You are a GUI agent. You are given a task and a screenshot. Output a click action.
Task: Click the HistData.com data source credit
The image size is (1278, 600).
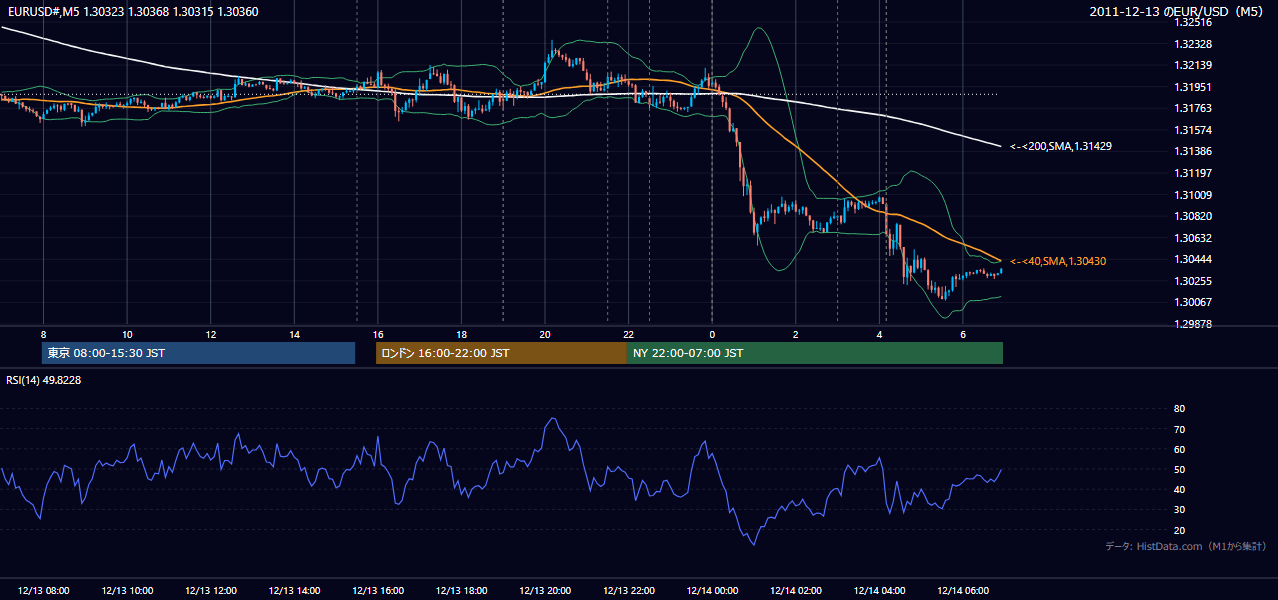[x=1186, y=546]
